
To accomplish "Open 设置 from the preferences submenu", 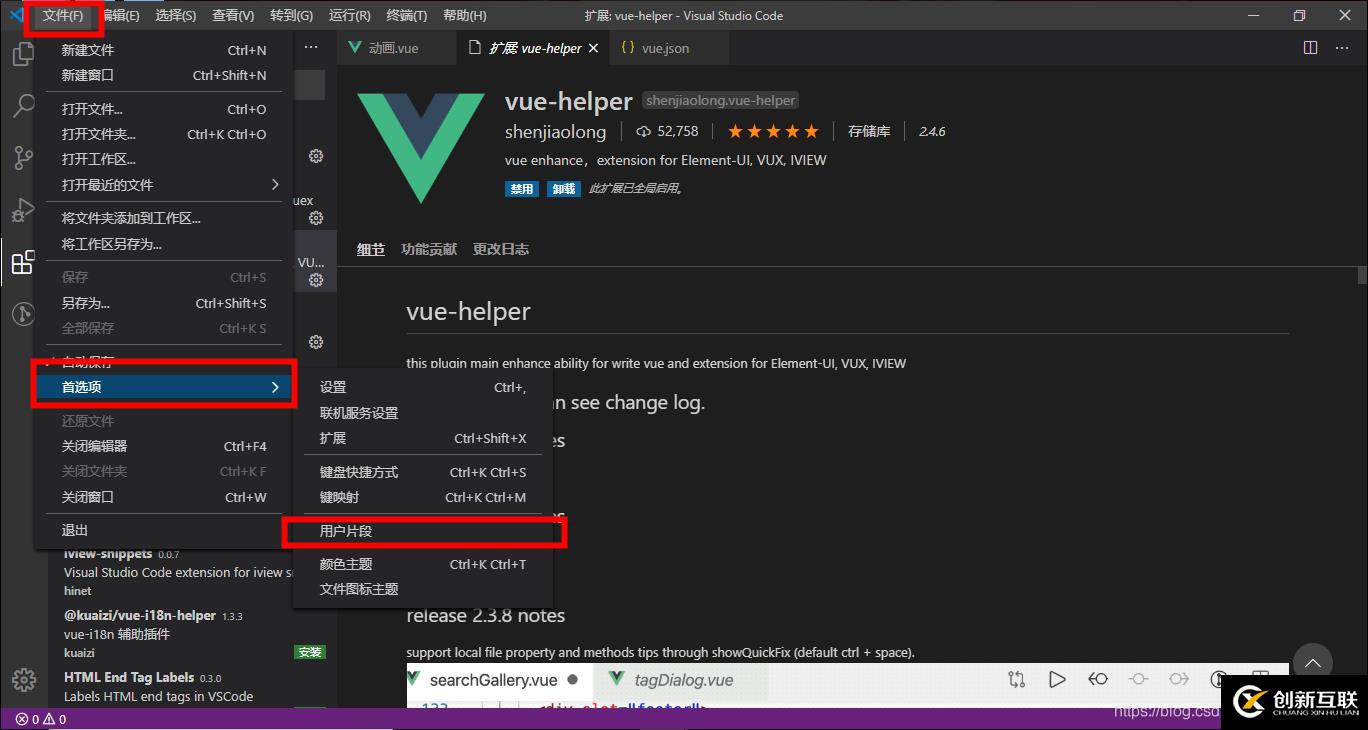I will click(x=423, y=387).
